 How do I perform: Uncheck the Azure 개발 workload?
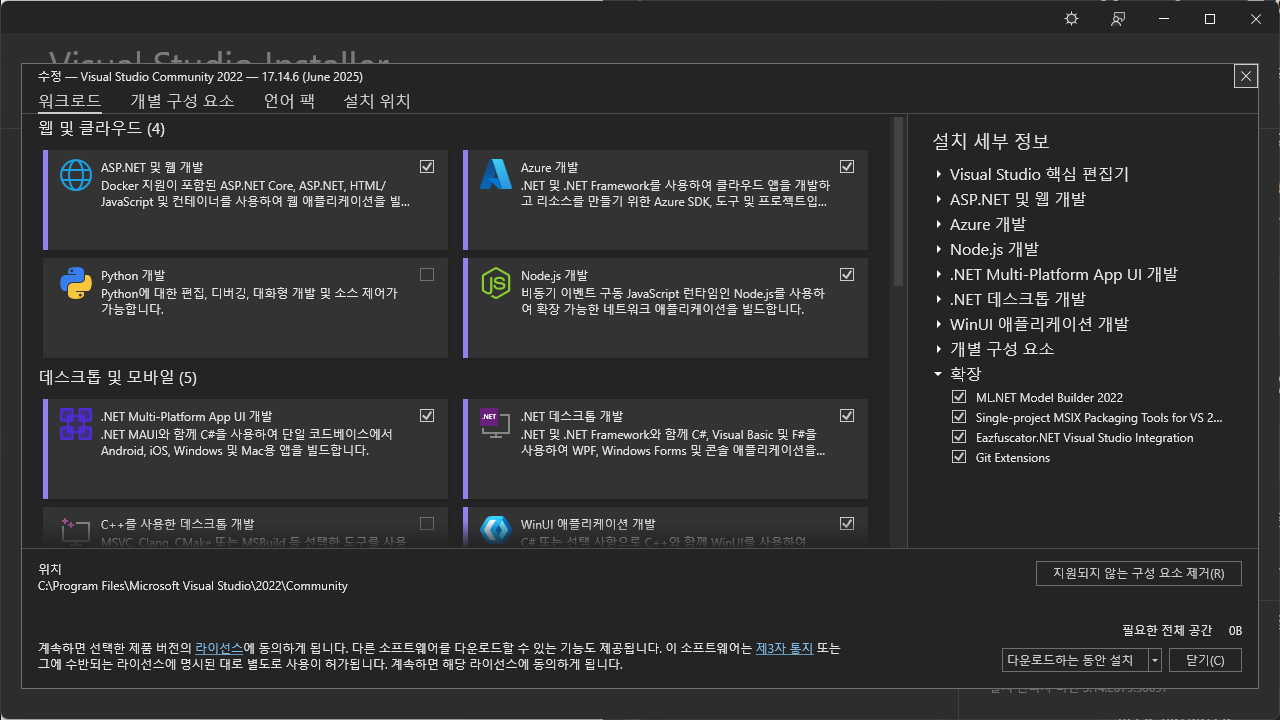[x=847, y=166]
